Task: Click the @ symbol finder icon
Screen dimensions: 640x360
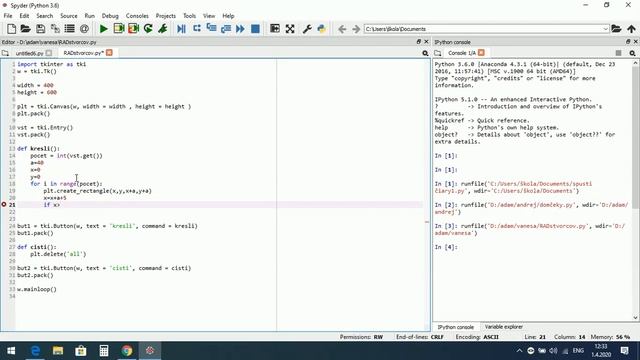Action: tap(84, 29)
